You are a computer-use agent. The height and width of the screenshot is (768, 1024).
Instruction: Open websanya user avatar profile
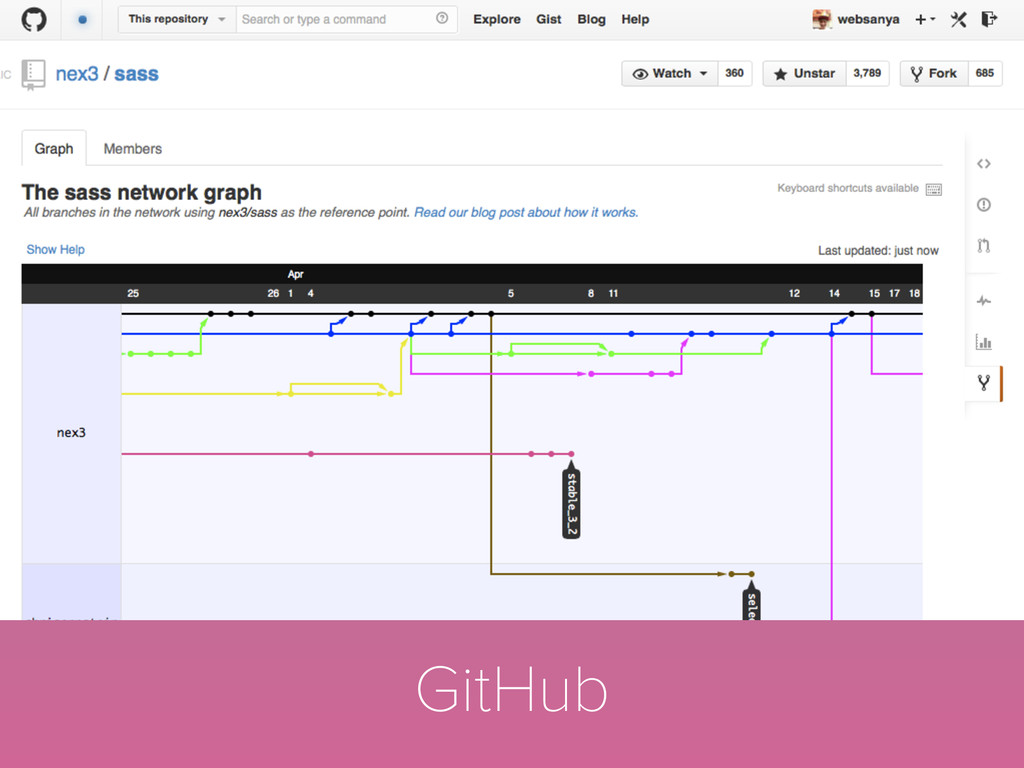point(822,20)
